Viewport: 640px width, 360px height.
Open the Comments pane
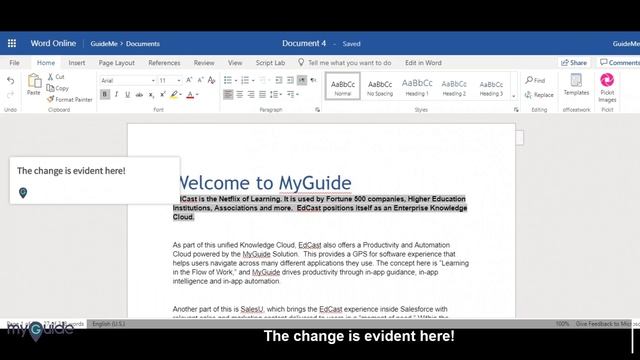click(619, 62)
